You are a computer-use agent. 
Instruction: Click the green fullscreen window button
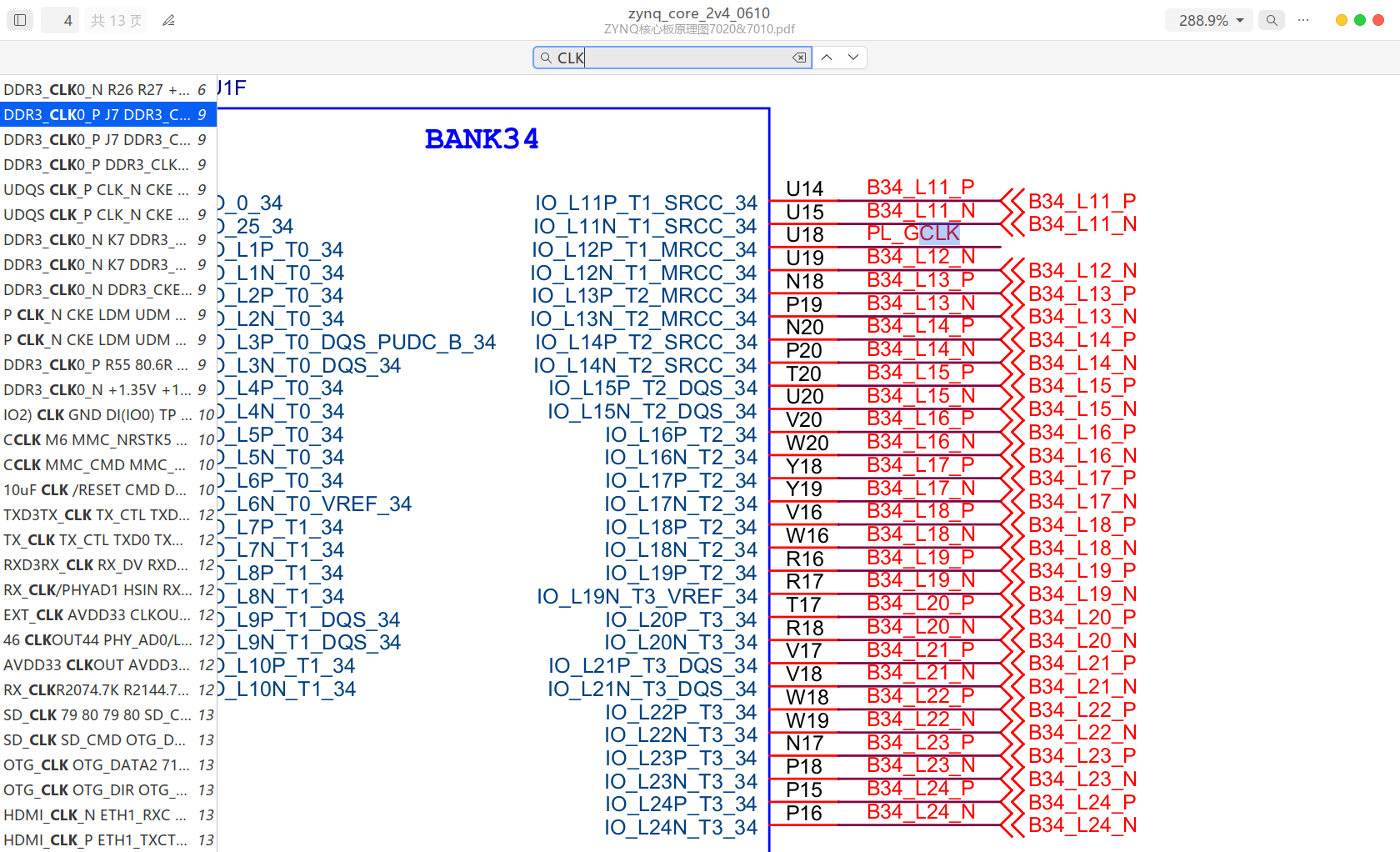1360,20
